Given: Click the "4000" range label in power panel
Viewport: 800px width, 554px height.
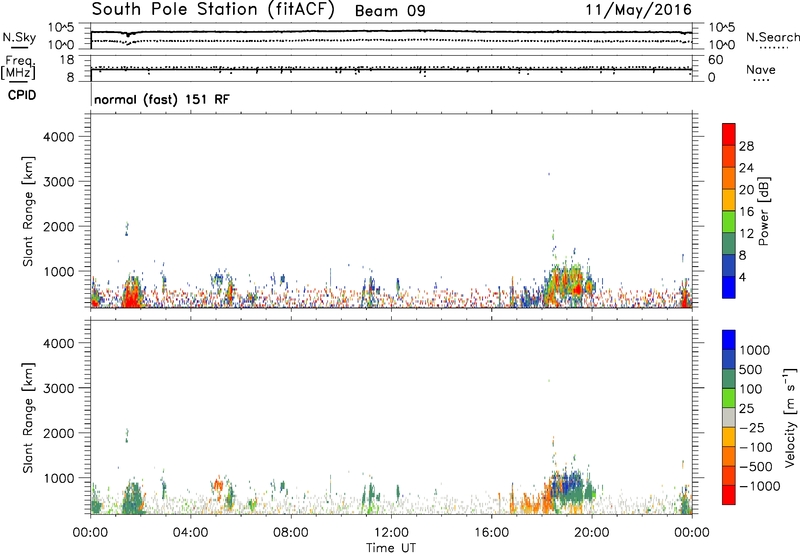Looking at the screenshot, I should 59,137.
